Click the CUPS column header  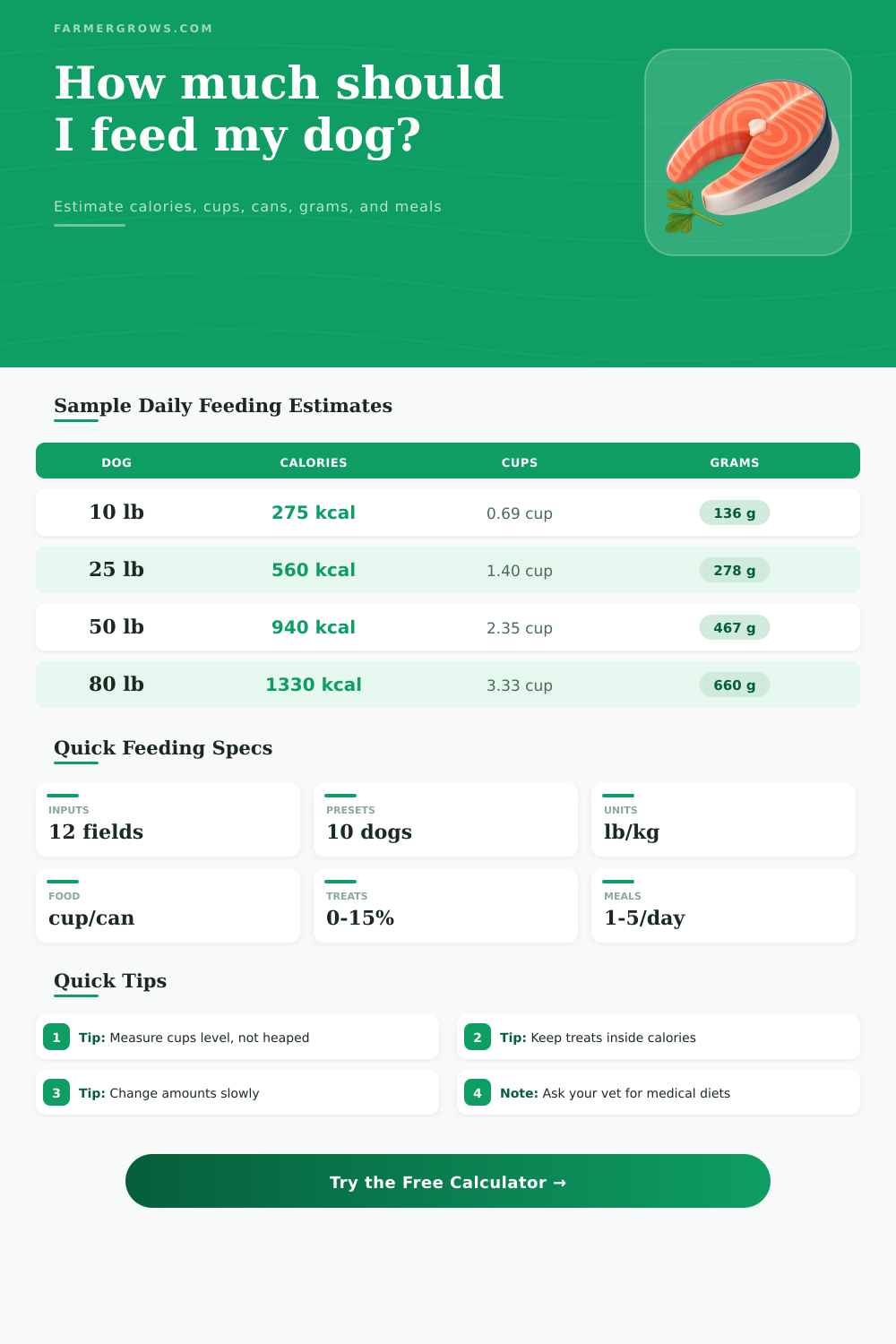520,462
